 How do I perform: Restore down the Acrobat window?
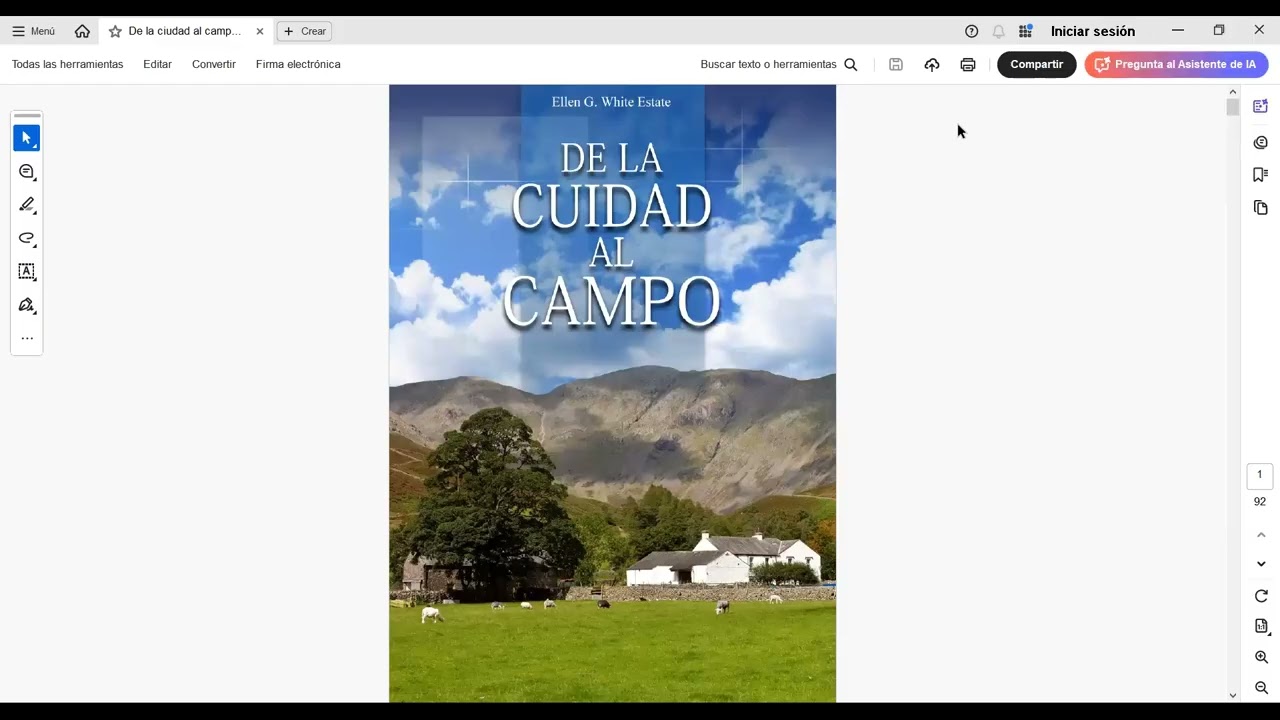point(1218,31)
